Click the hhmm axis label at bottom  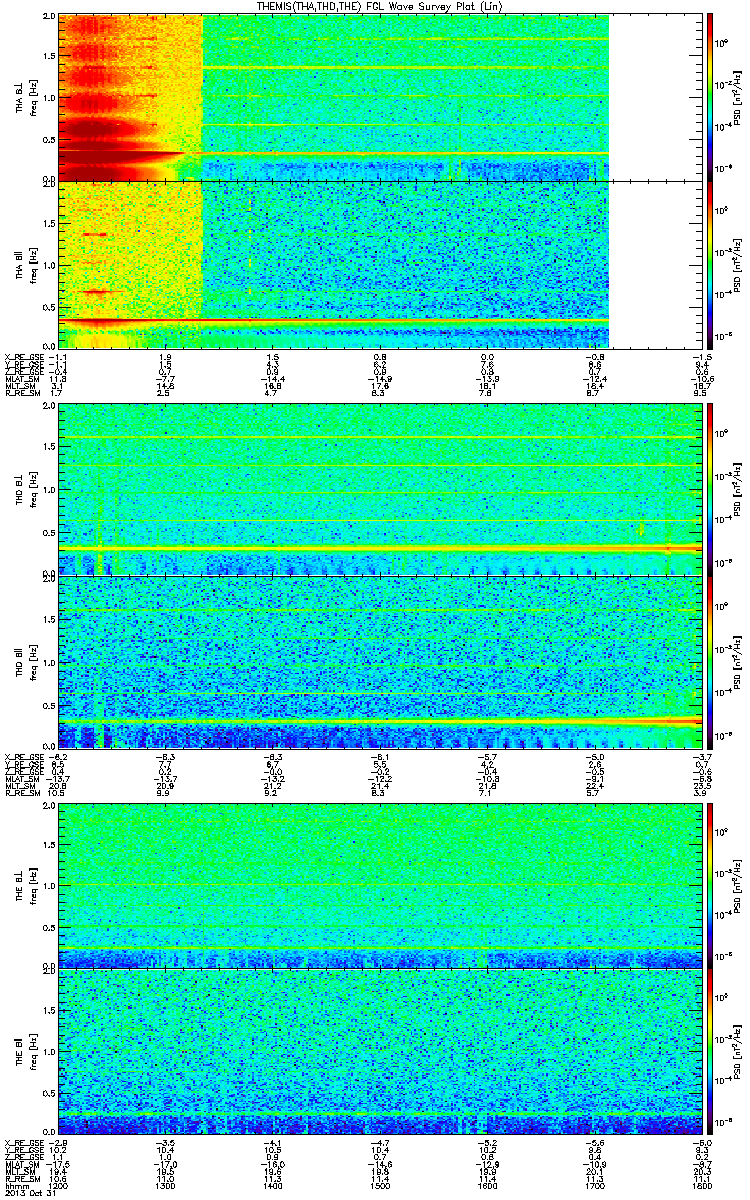pos(14,1187)
